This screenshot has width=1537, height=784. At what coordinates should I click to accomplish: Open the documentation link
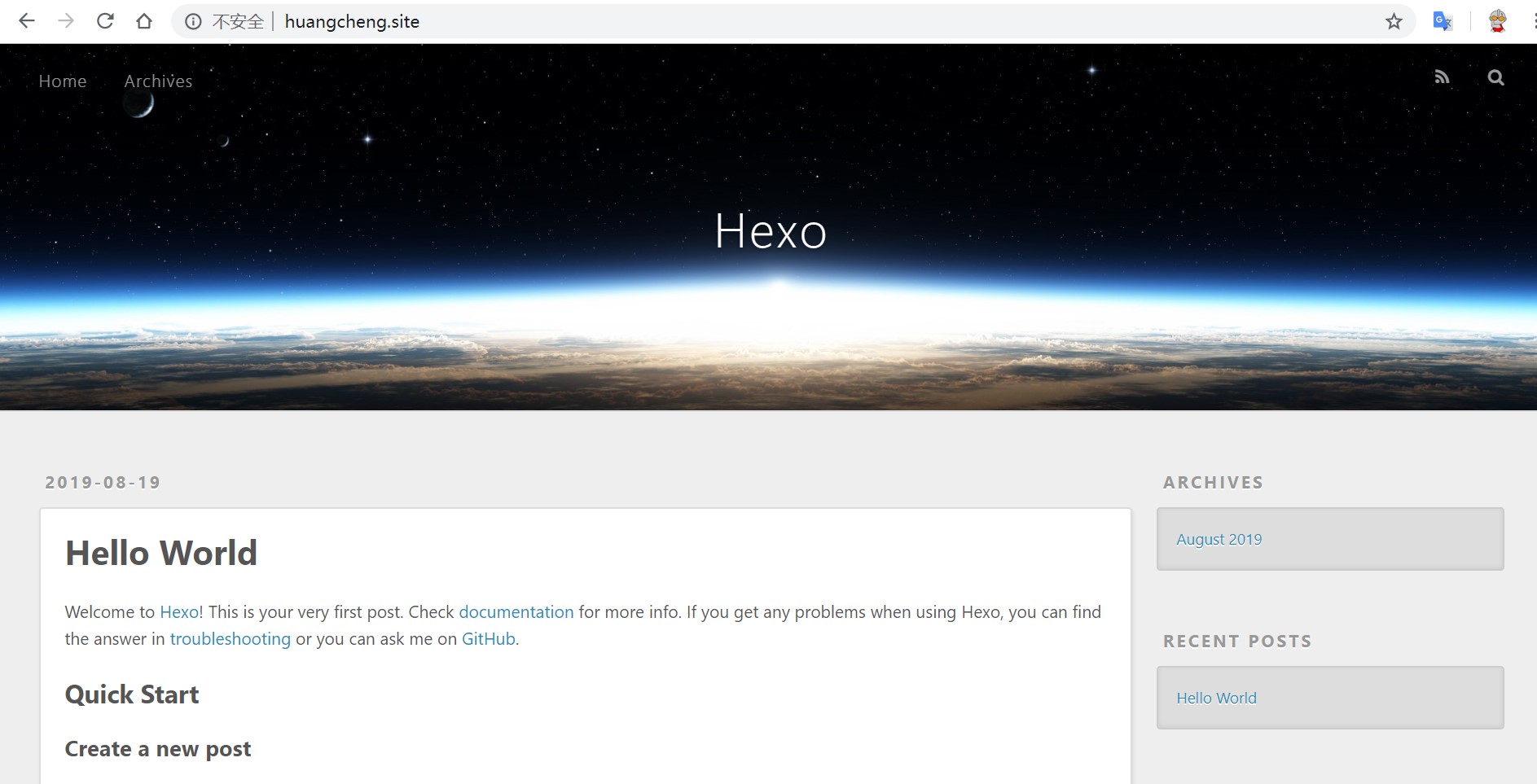(516, 612)
